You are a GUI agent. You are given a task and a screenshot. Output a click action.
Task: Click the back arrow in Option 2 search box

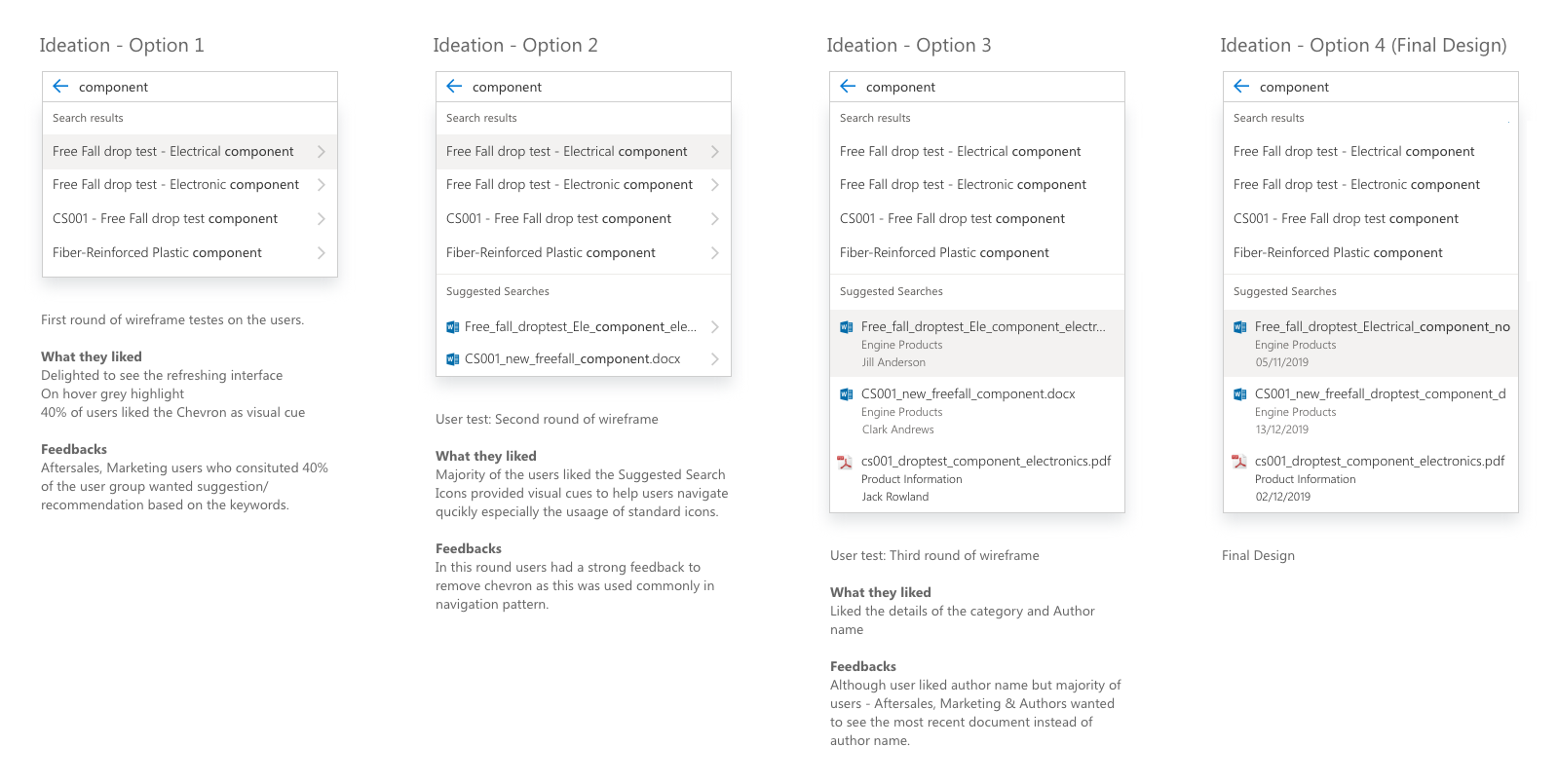click(x=454, y=86)
